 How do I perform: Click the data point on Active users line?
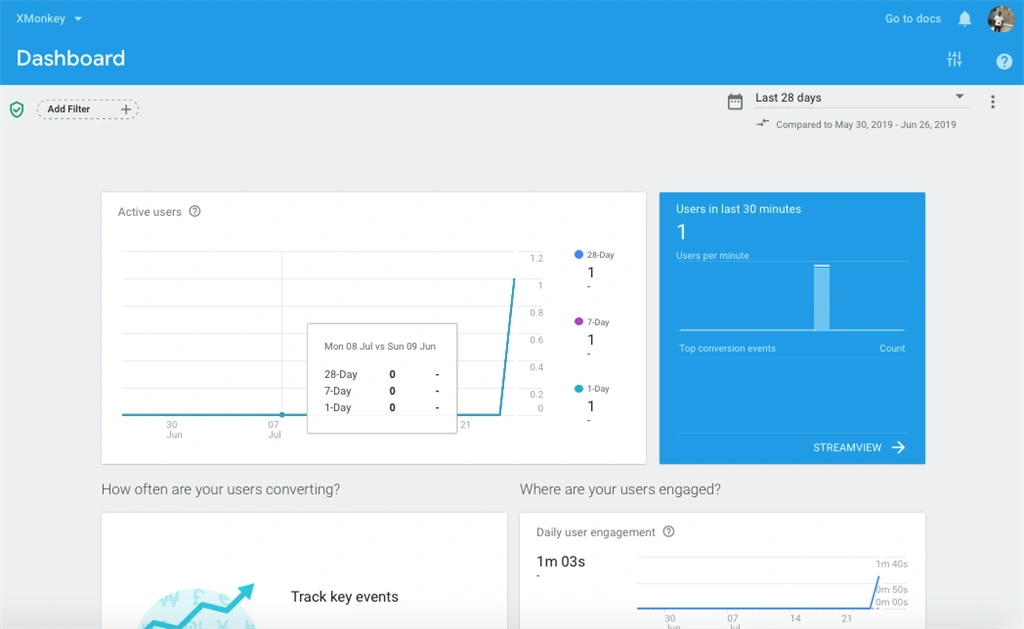[x=281, y=415]
